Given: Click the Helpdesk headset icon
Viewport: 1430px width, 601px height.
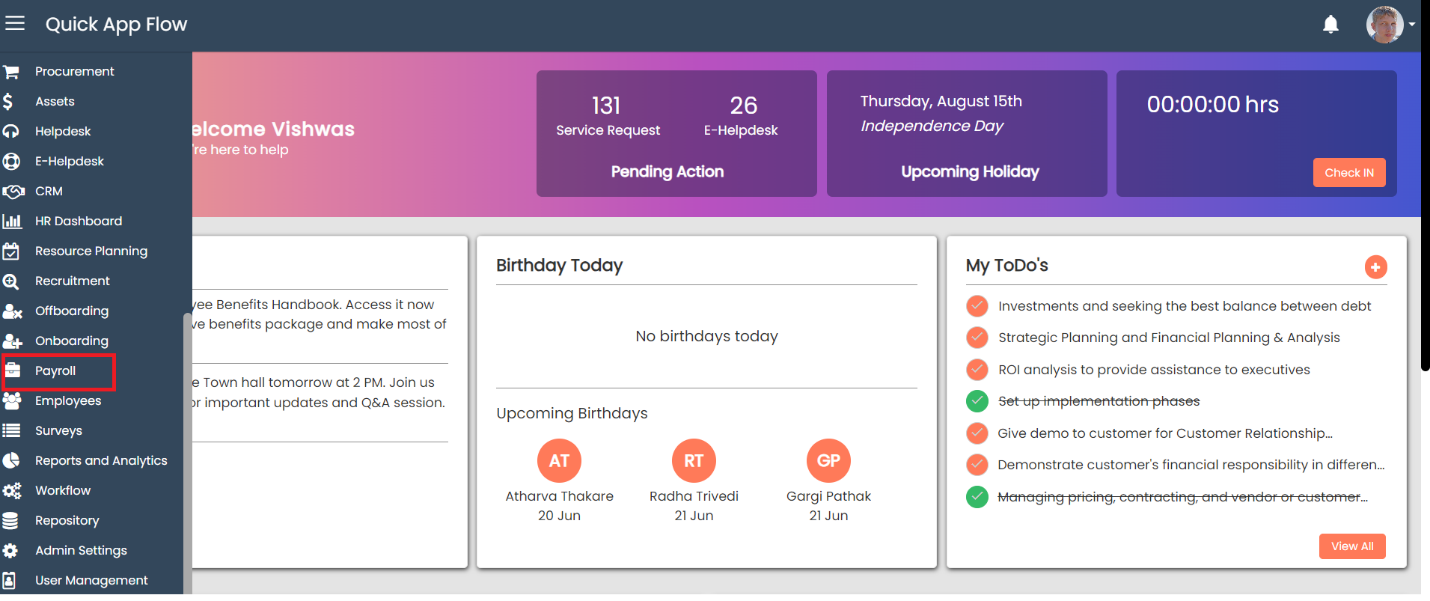Looking at the screenshot, I should 11,132.
